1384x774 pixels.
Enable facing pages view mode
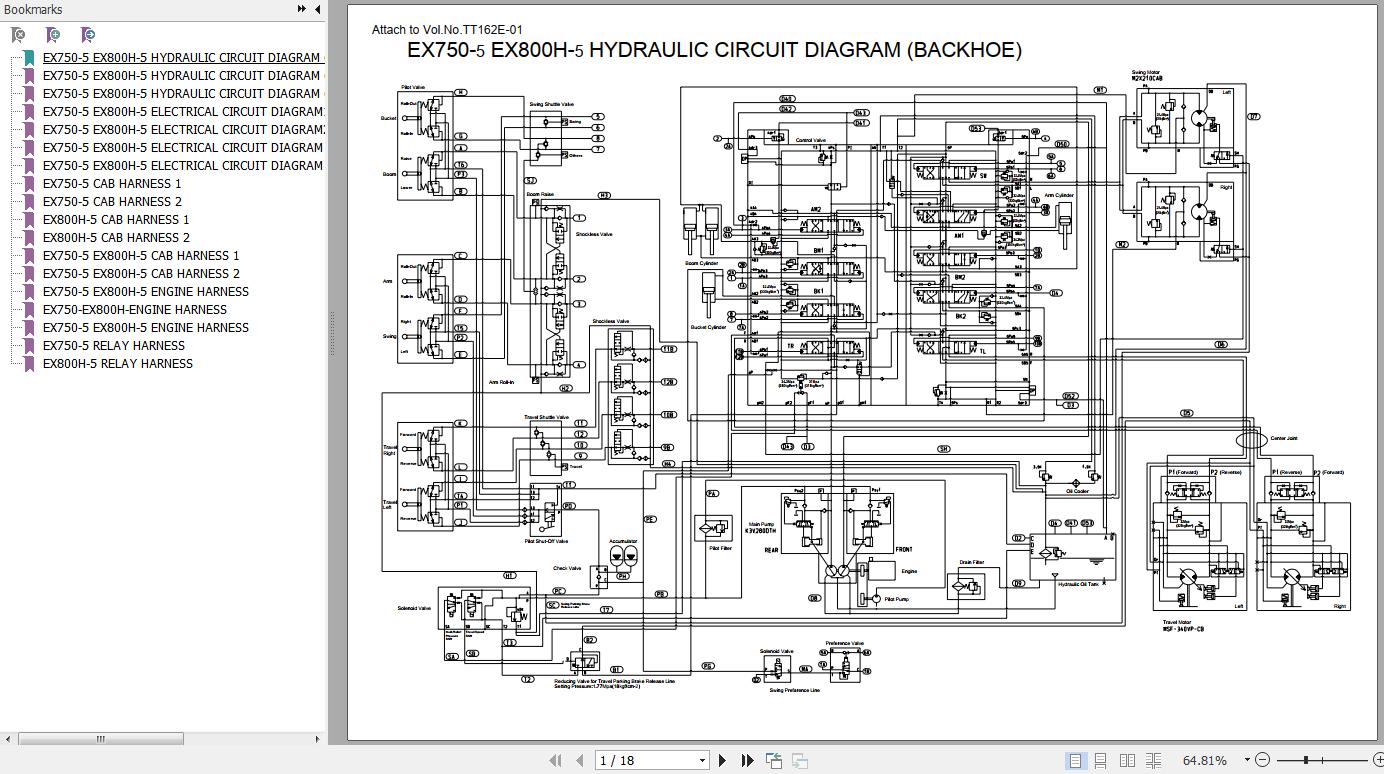pyautogui.click(x=1126, y=761)
